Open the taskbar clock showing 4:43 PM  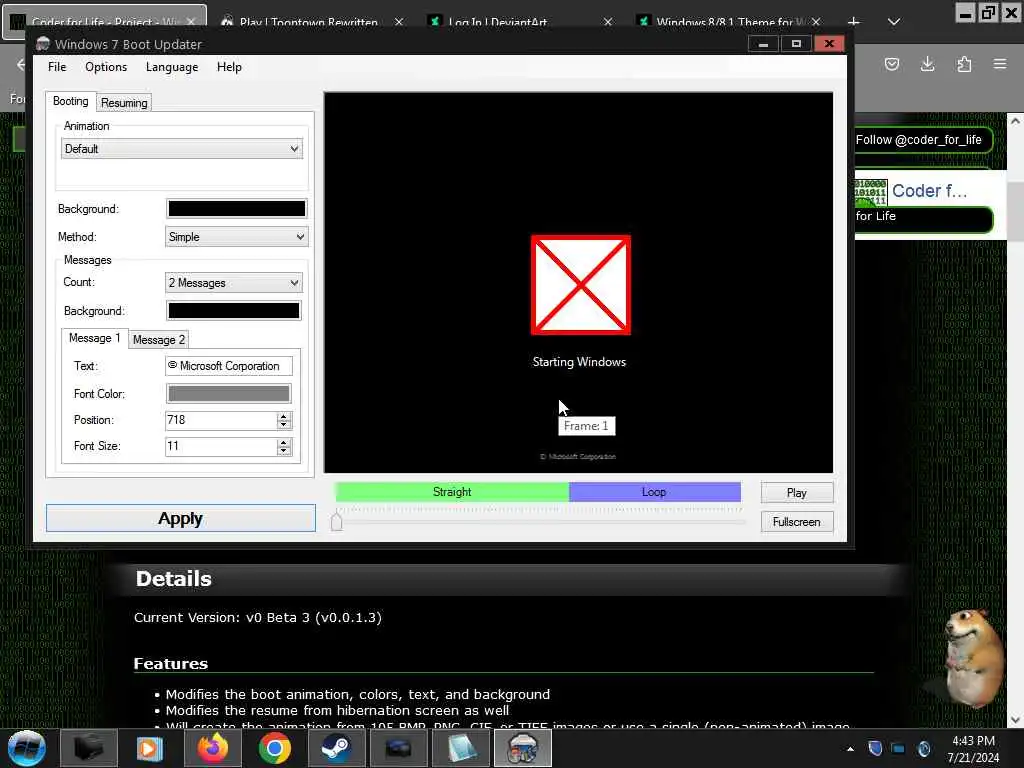pos(973,749)
